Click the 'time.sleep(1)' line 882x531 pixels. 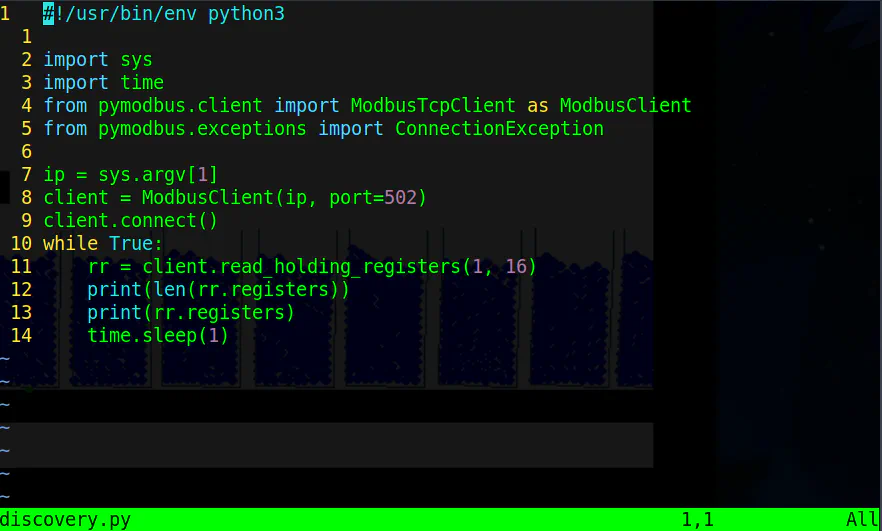(x=158, y=336)
